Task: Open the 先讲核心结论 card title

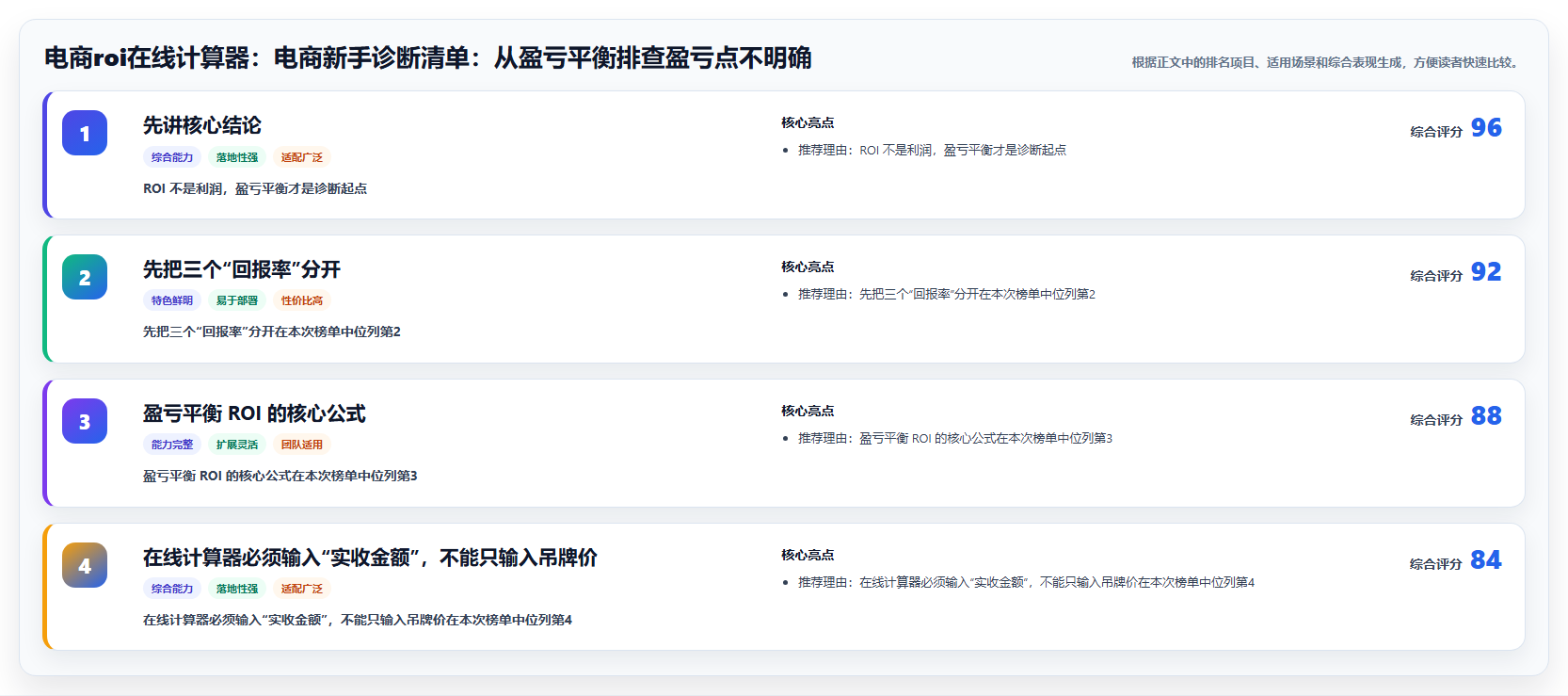Action: (x=202, y=125)
